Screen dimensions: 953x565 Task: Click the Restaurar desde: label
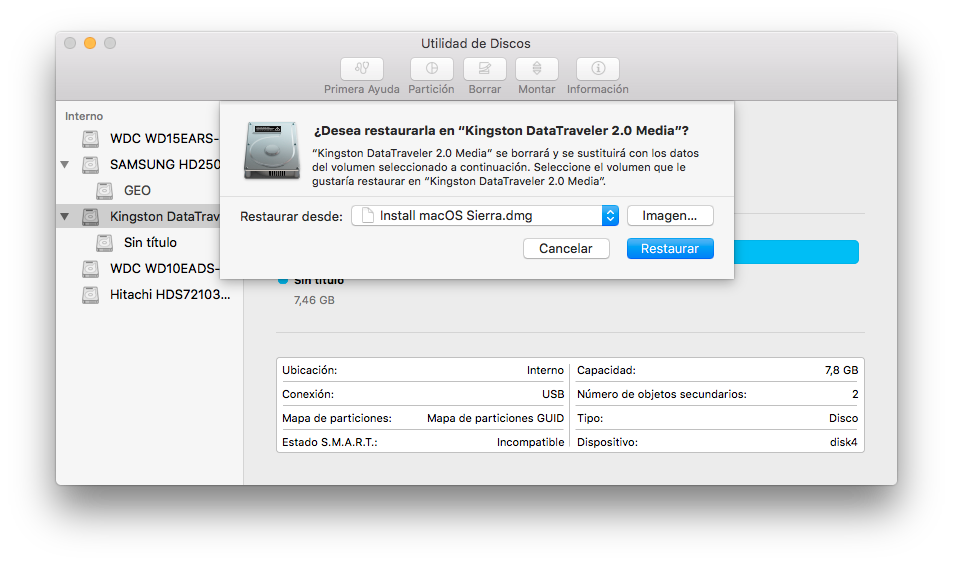pos(291,217)
